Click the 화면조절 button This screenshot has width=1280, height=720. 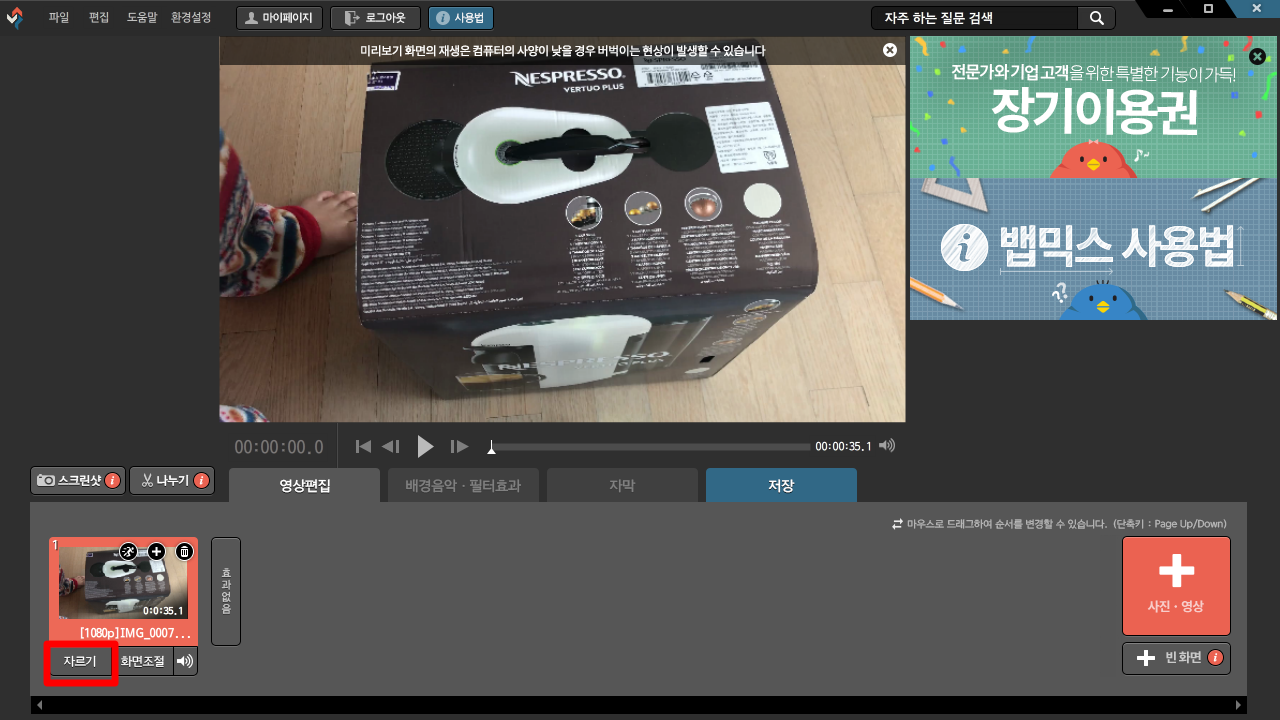(145, 661)
